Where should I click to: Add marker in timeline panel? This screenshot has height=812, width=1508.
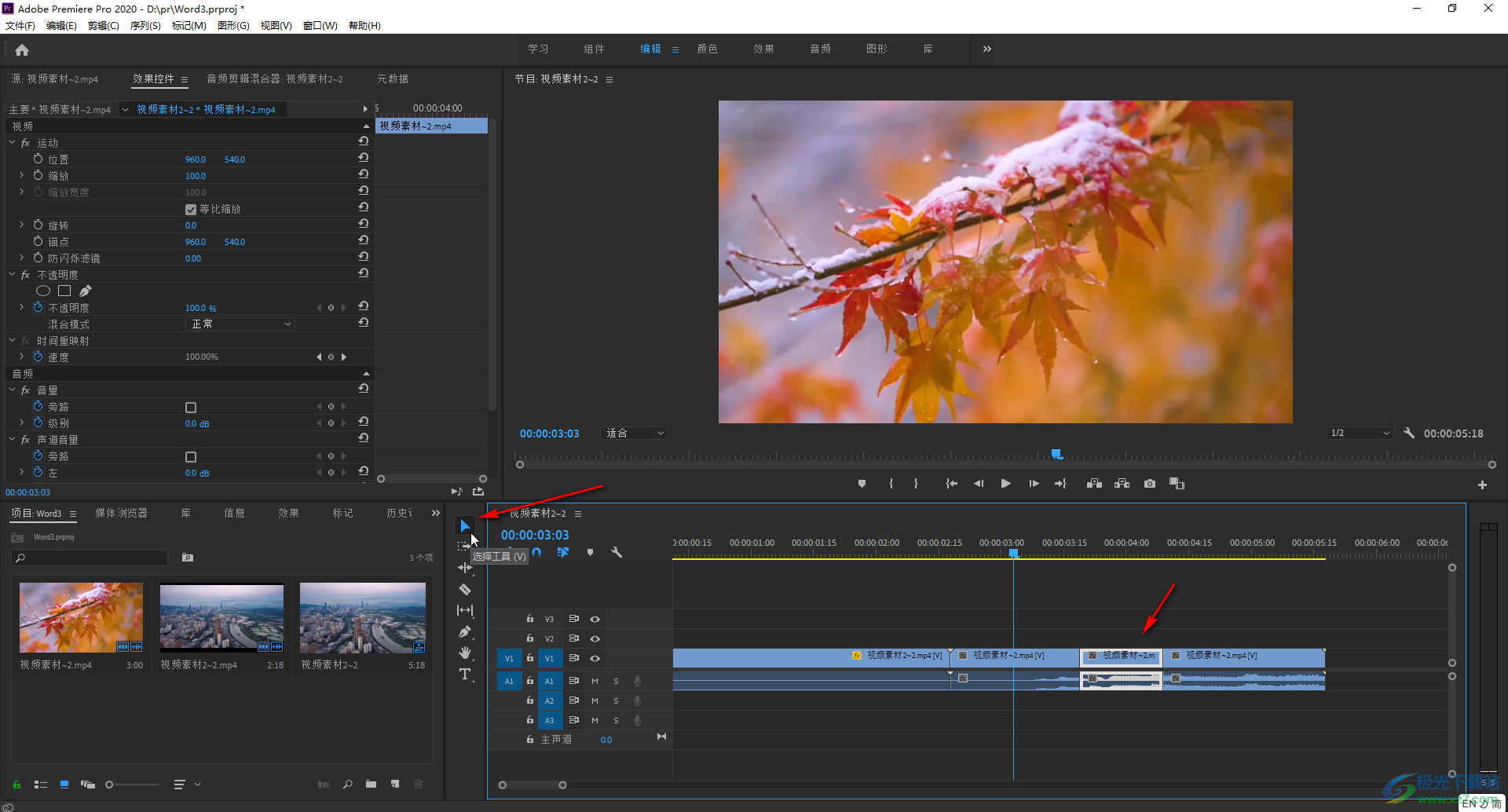point(590,552)
